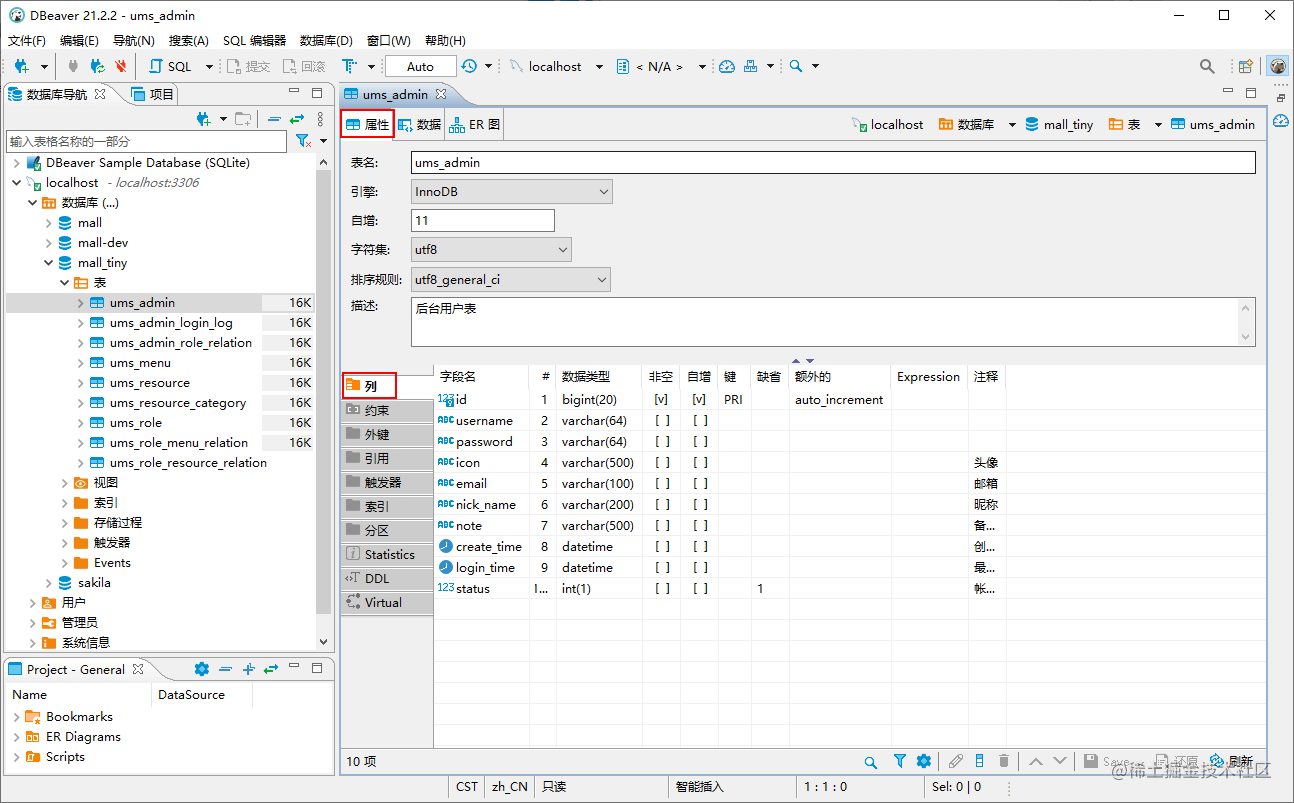Click the filter funnel icon beside navigator search

pyautogui.click(x=303, y=142)
